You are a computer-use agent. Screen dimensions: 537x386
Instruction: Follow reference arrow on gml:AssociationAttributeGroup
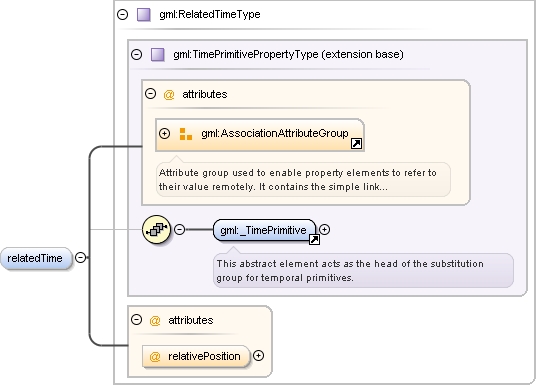[356, 144]
